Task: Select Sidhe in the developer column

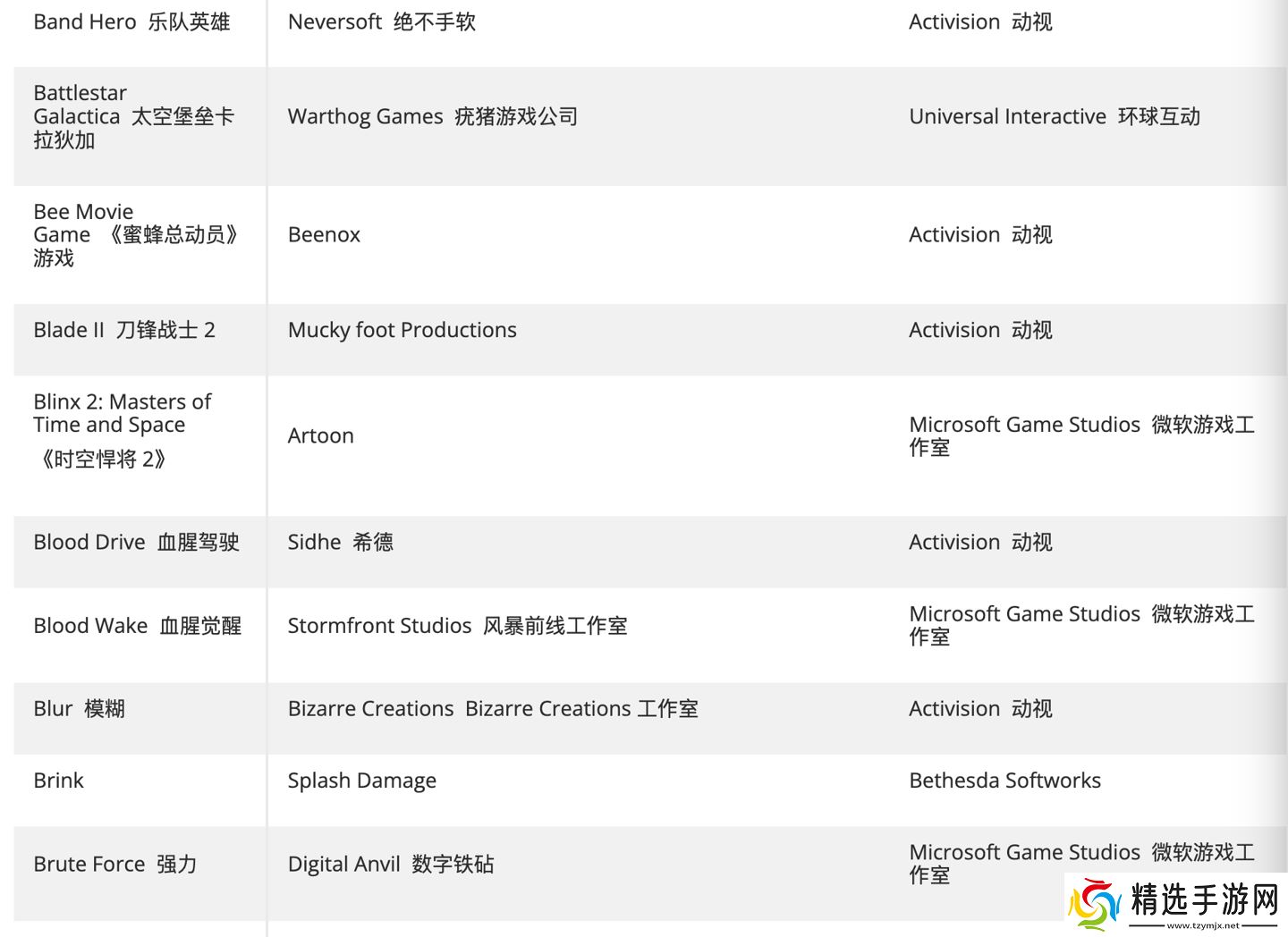Action: pos(340,543)
